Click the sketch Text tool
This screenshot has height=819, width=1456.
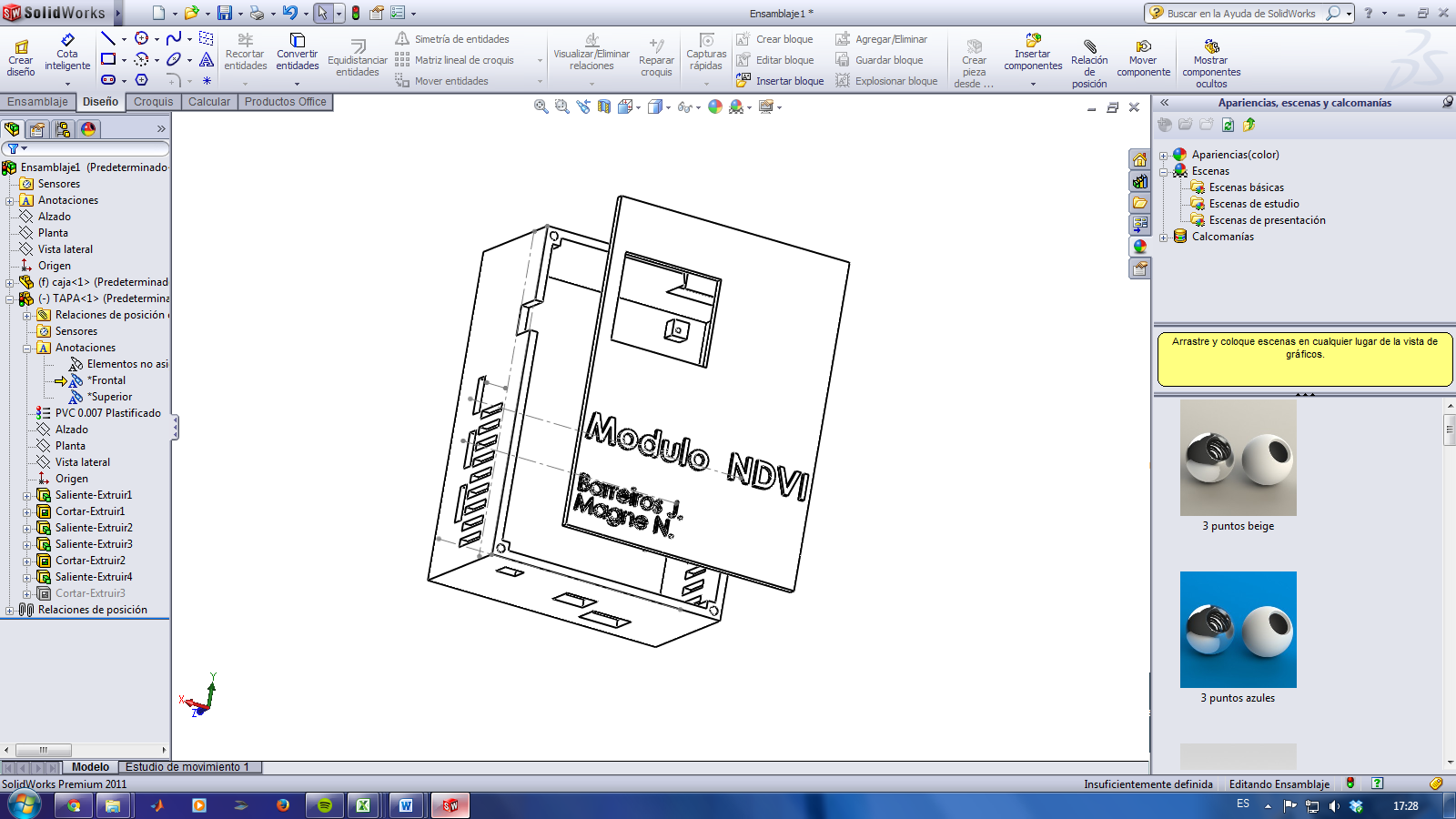(207, 59)
